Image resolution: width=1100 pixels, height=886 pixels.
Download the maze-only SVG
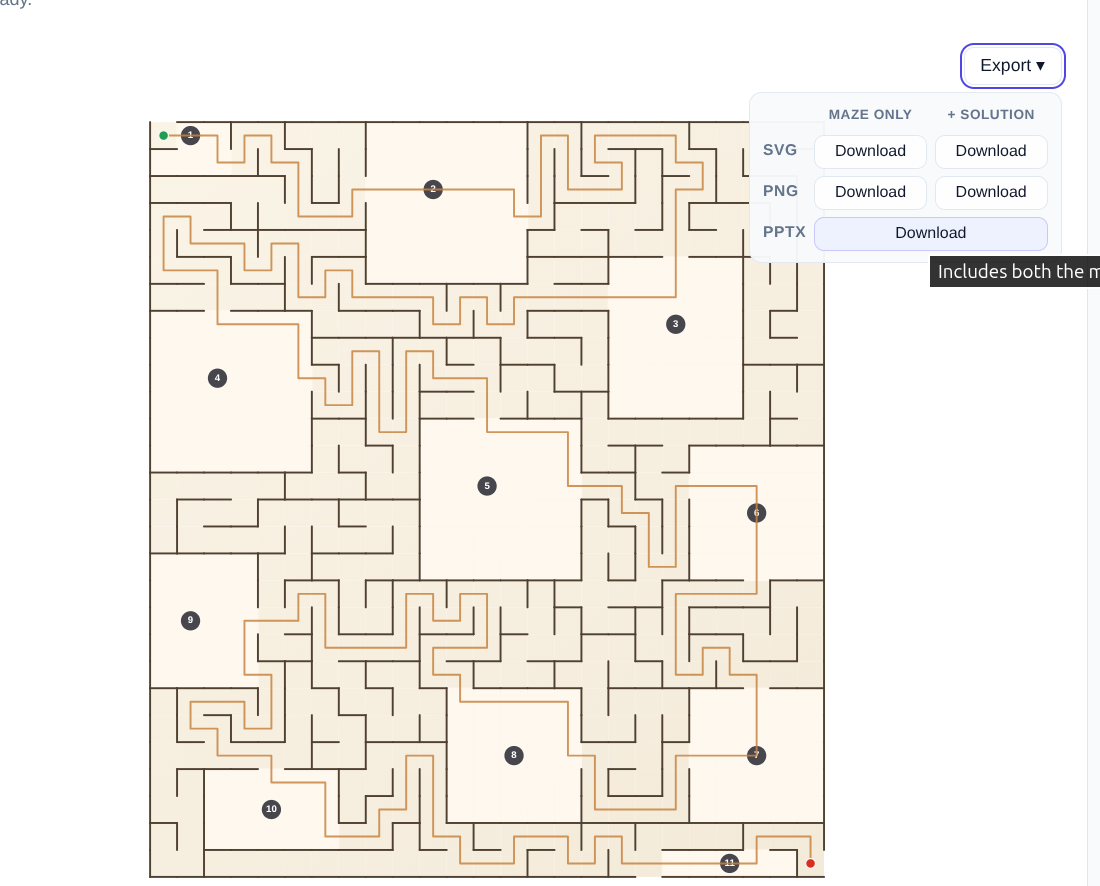click(870, 151)
